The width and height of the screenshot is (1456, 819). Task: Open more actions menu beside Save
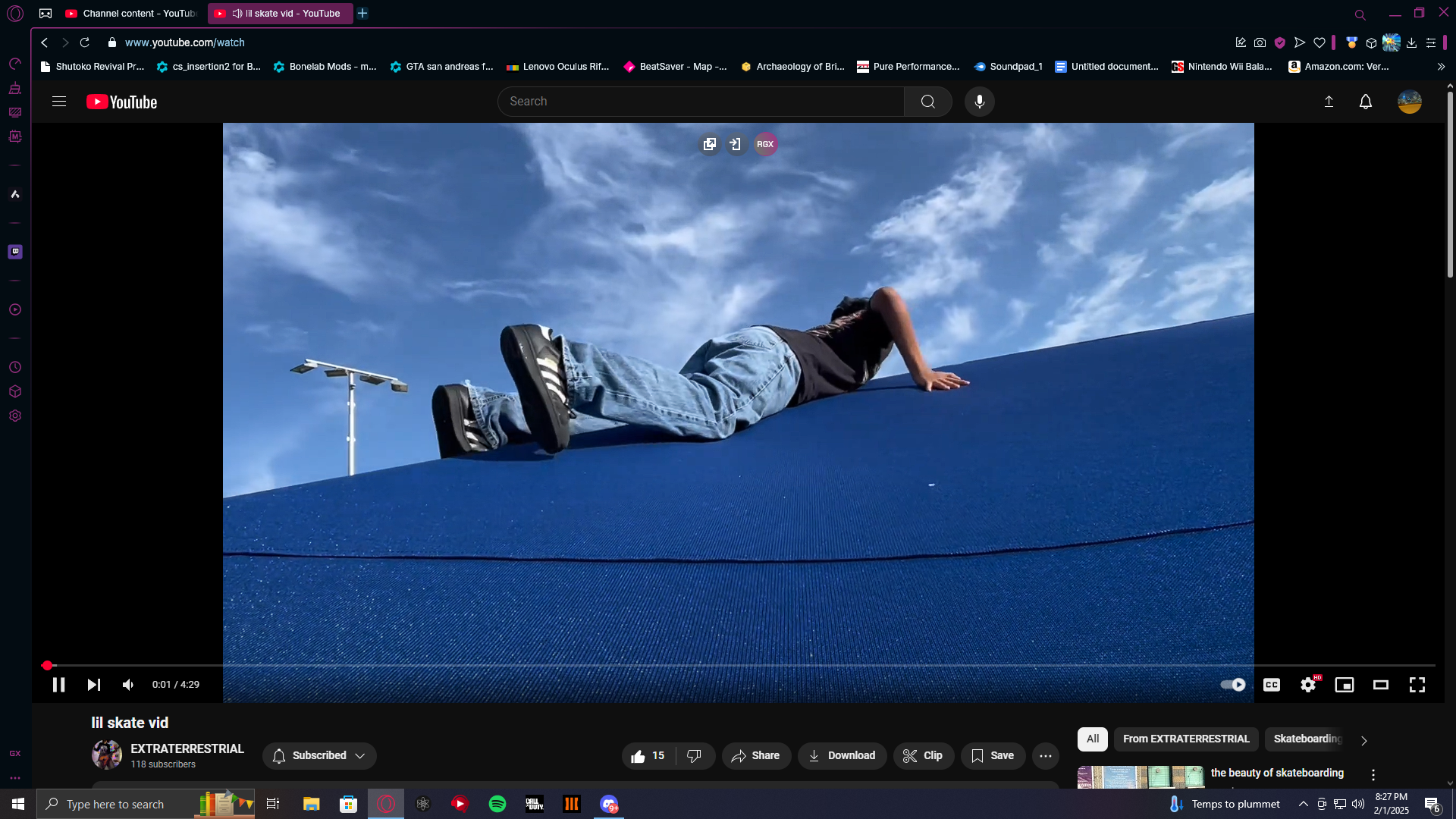coord(1045,755)
